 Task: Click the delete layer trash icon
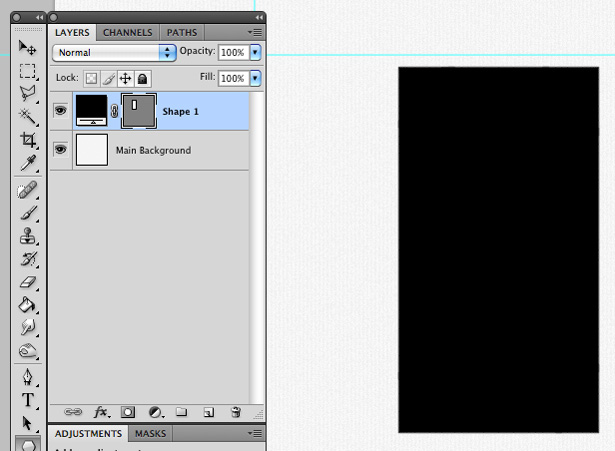(236, 412)
